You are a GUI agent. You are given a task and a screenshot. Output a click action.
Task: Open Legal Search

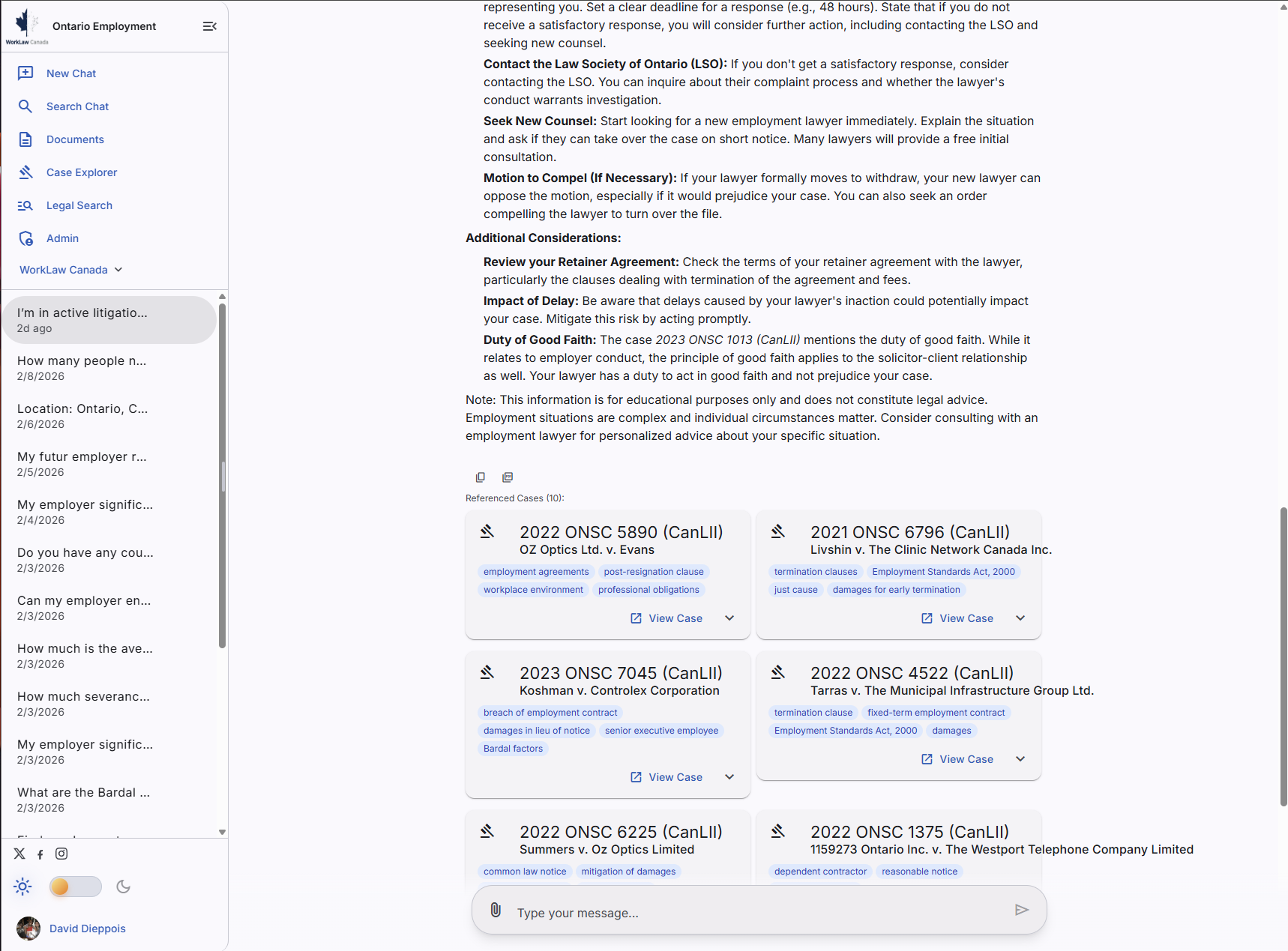click(79, 205)
